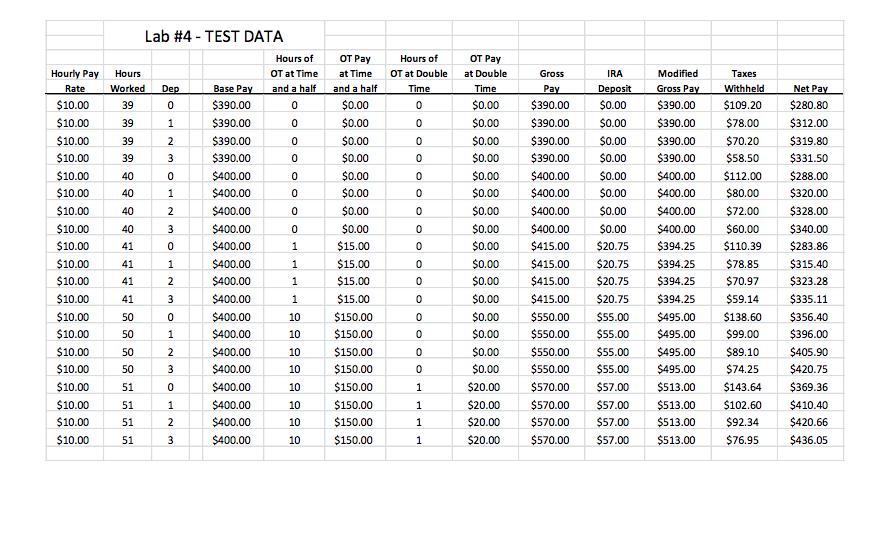Select the 'Base Pay' column header
The height and width of the screenshot is (550, 896).
pyautogui.click(x=233, y=89)
